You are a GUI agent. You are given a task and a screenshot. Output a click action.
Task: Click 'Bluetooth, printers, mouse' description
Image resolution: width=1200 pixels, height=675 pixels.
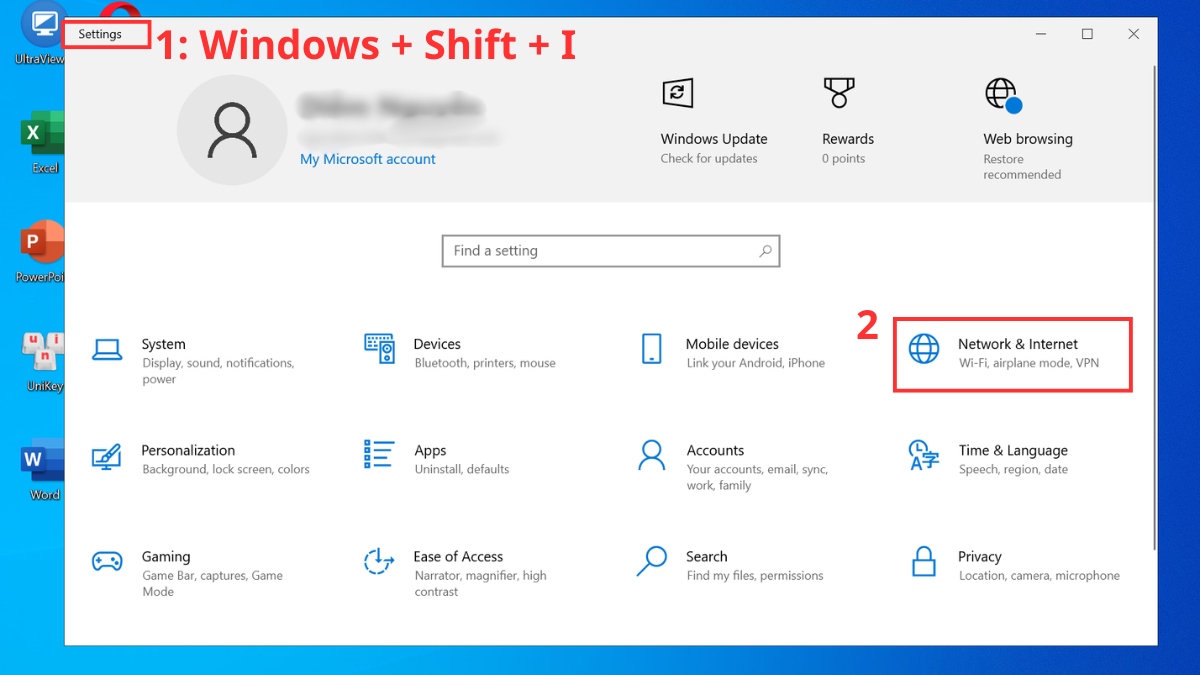pos(485,363)
